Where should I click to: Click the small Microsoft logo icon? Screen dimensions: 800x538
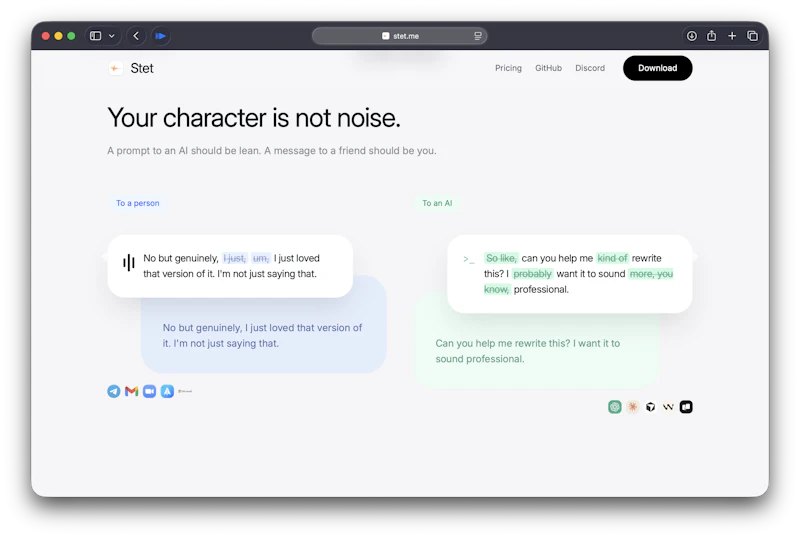tap(185, 392)
